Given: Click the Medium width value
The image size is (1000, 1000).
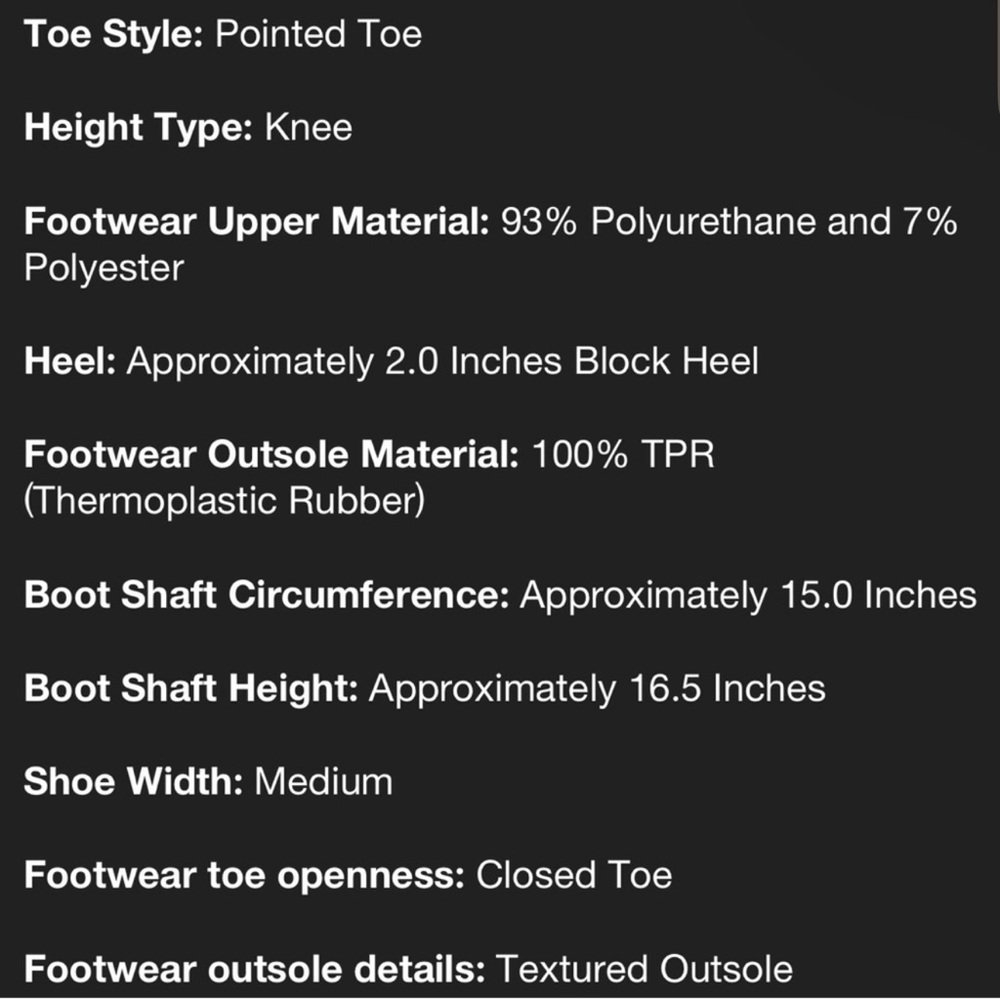Looking at the screenshot, I should (x=323, y=781).
